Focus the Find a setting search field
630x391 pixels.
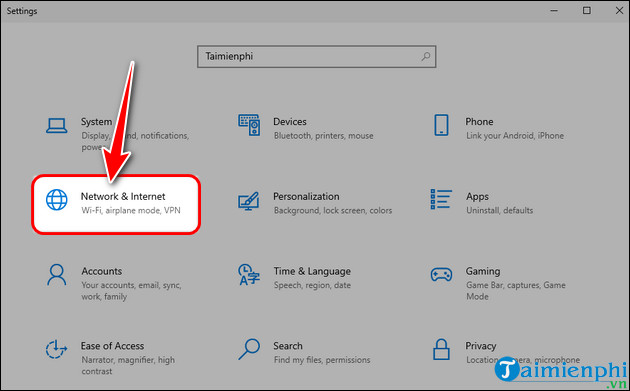(x=317, y=56)
